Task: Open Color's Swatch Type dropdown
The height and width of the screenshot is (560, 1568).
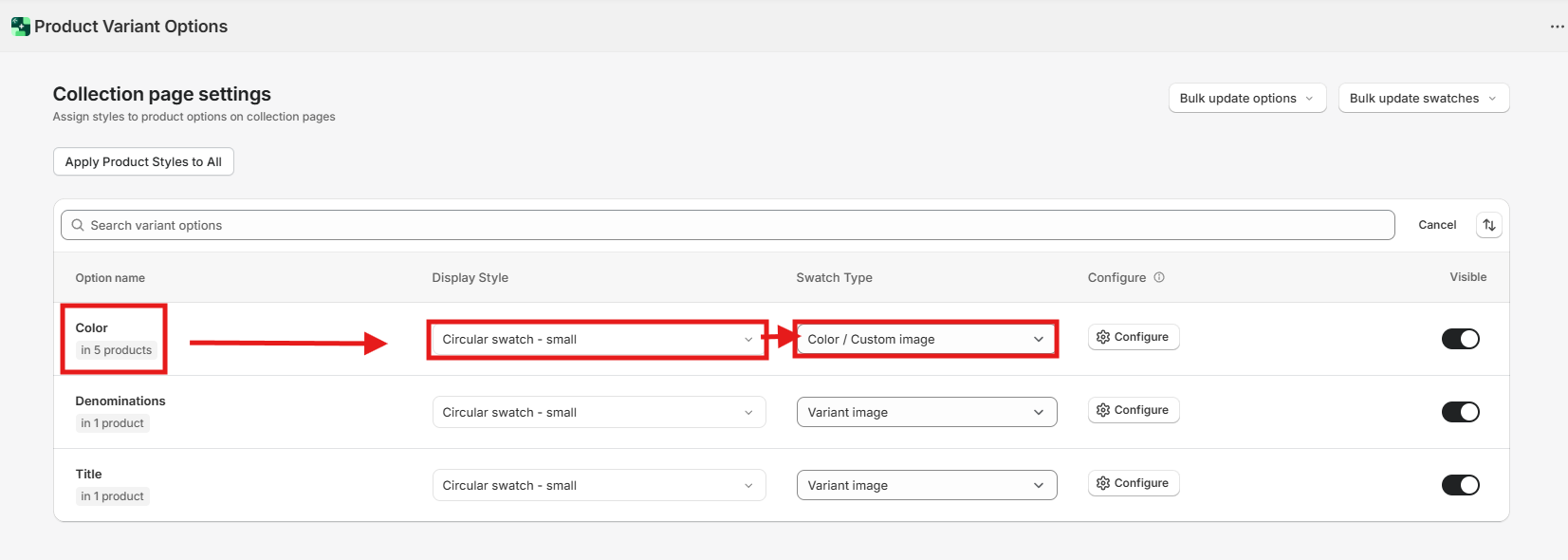Action: [x=926, y=340]
